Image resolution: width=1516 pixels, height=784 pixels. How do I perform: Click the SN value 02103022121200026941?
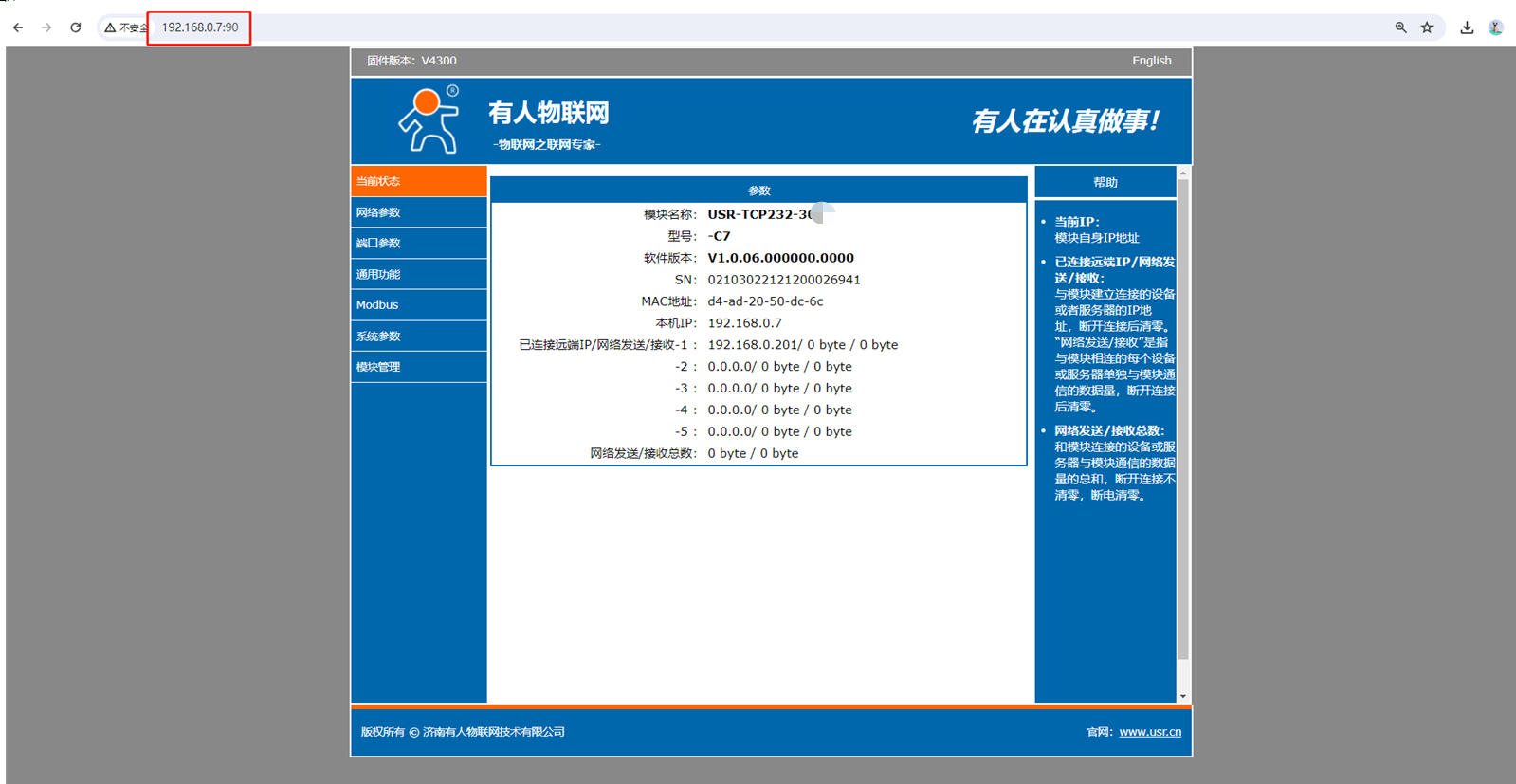[x=784, y=280]
